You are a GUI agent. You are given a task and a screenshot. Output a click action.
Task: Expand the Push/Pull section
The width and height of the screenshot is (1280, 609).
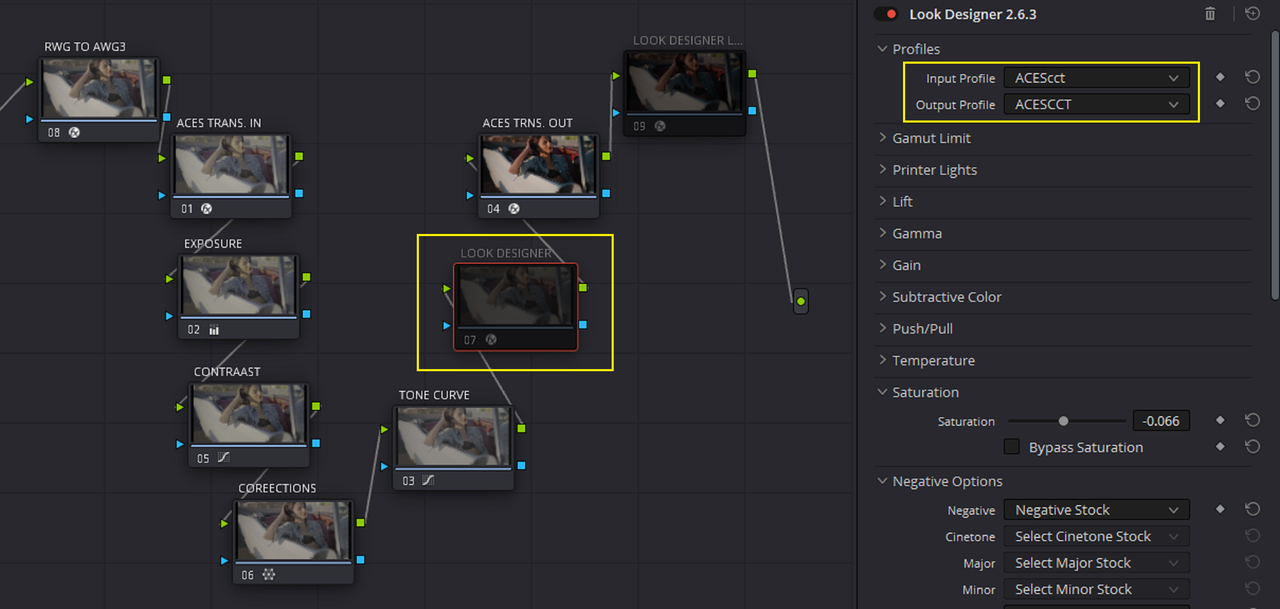[x=883, y=328]
